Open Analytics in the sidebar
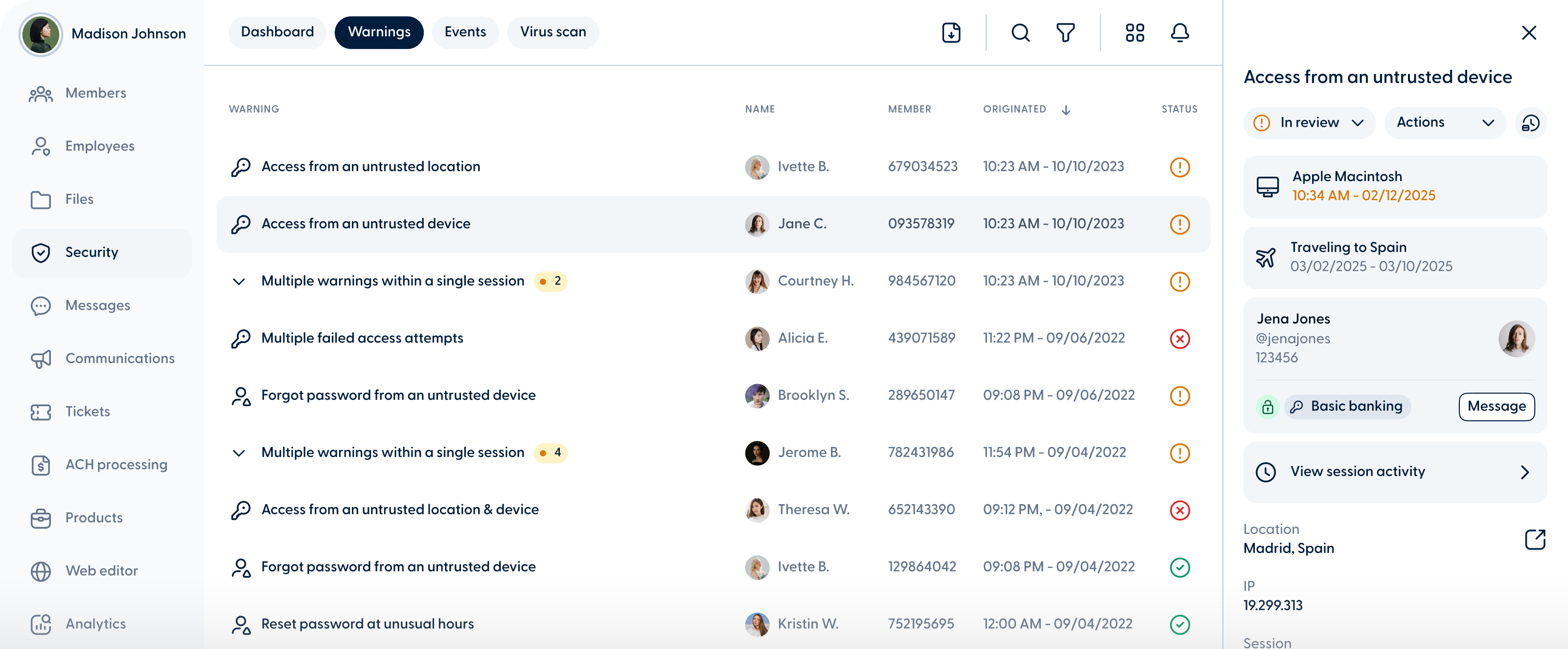1568x649 pixels. [95, 624]
